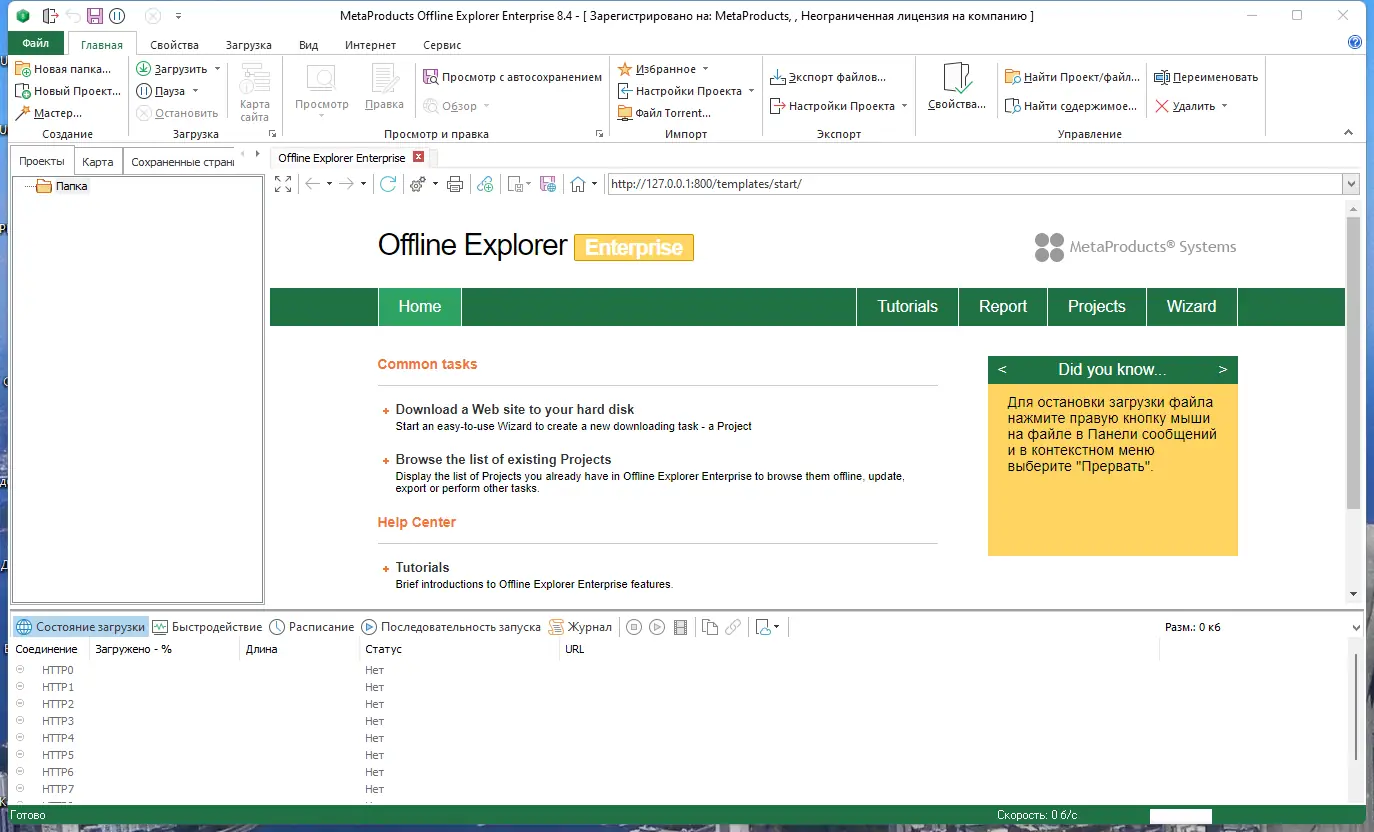Click the Пауза button in the ribbon
The height and width of the screenshot is (832, 1374).
click(x=161, y=91)
